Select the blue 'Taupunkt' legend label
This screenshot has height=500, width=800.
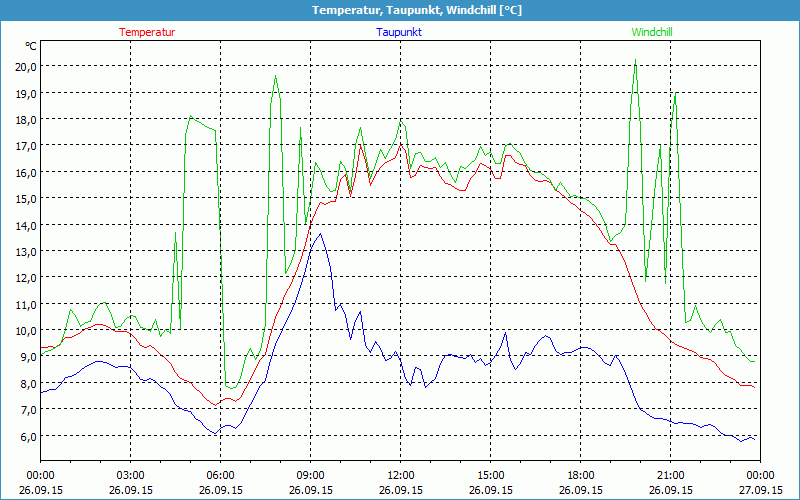pyautogui.click(x=399, y=32)
